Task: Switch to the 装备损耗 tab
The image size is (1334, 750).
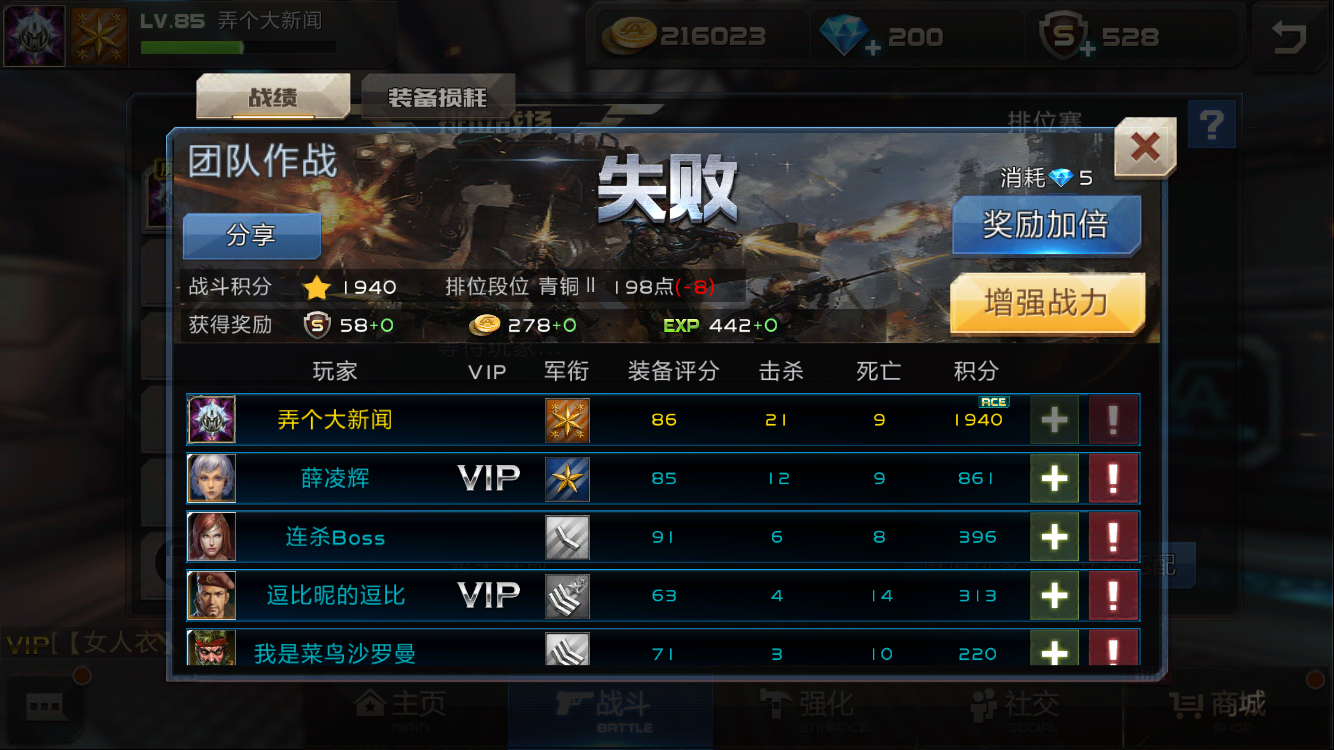Action: [x=438, y=97]
